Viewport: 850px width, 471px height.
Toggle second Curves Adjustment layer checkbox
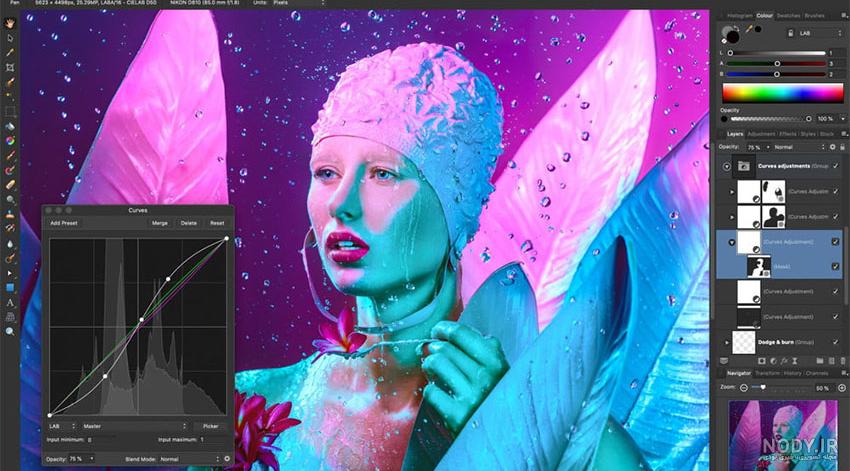pyautogui.click(x=835, y=216)
